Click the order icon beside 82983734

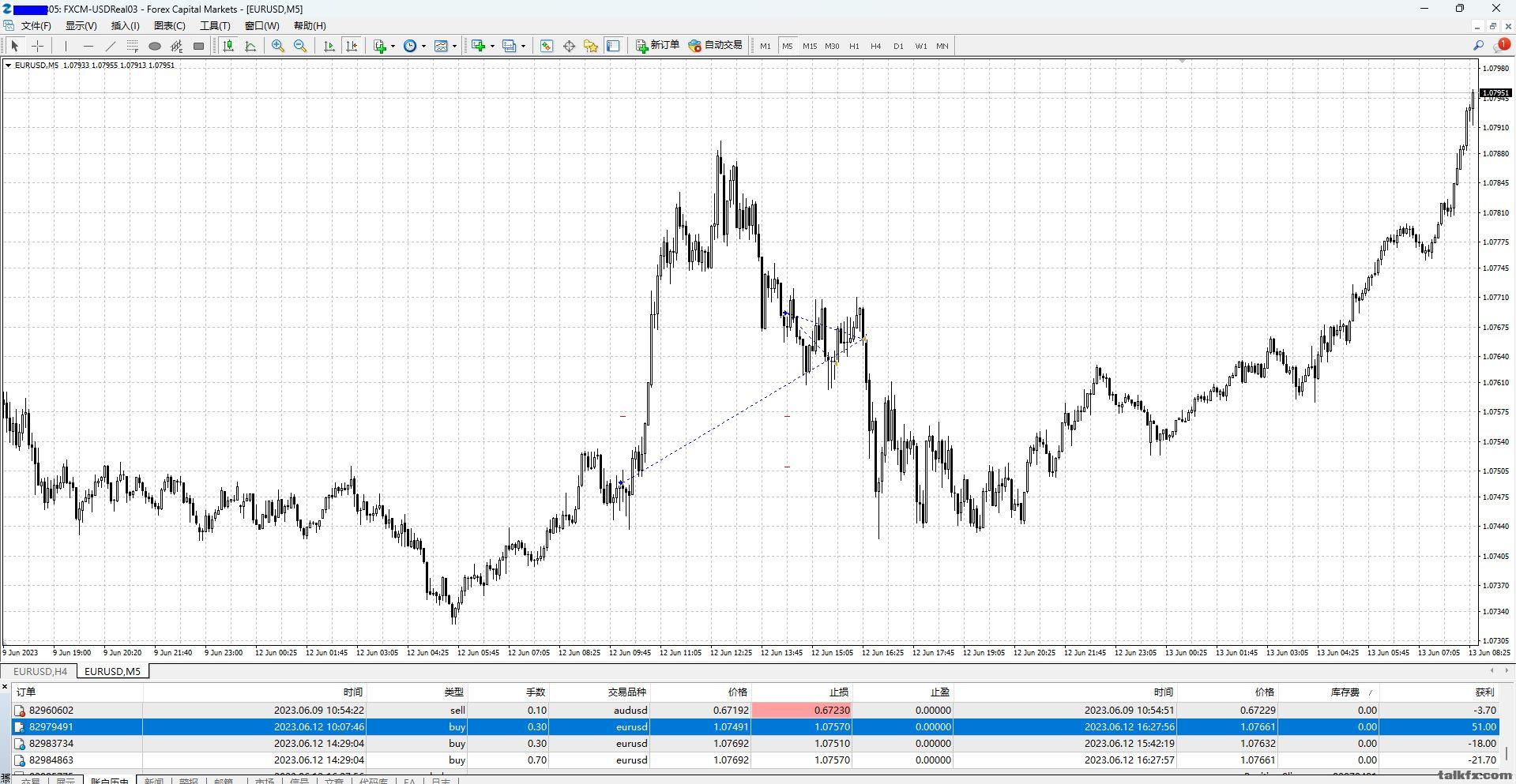(20, 744)
